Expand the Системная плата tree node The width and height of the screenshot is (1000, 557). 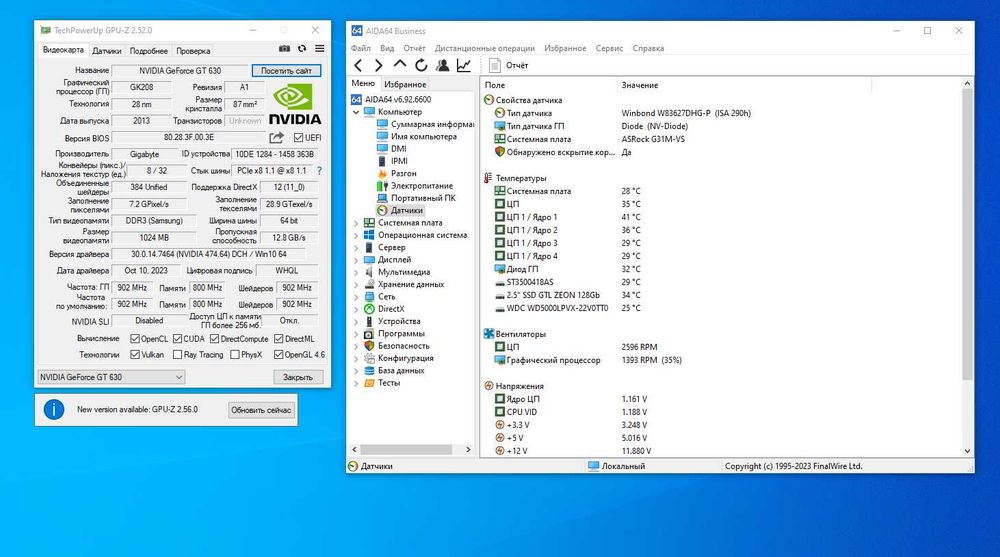(x=356, y=223)
